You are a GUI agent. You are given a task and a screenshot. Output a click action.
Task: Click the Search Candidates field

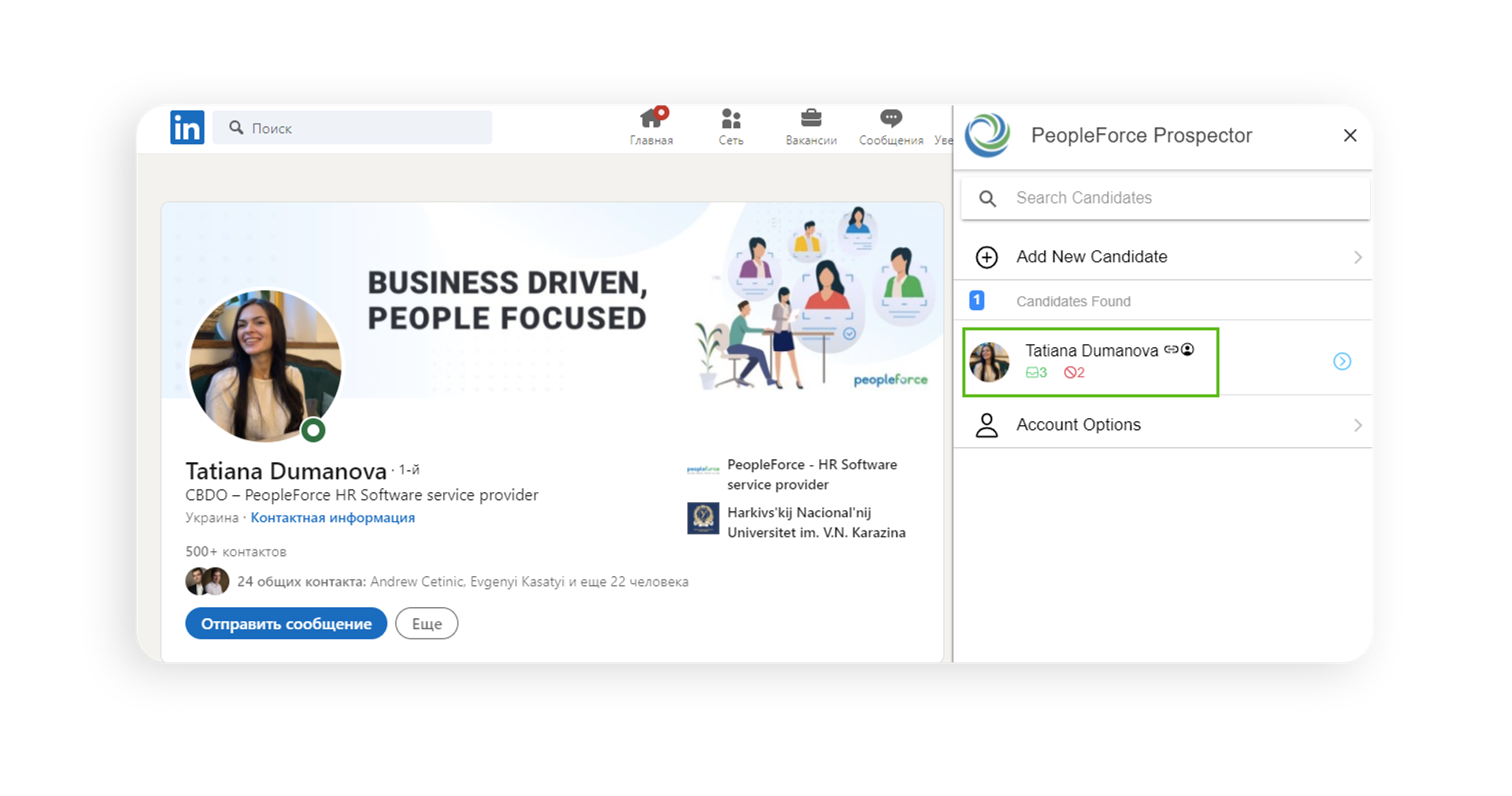point(1165,198)
